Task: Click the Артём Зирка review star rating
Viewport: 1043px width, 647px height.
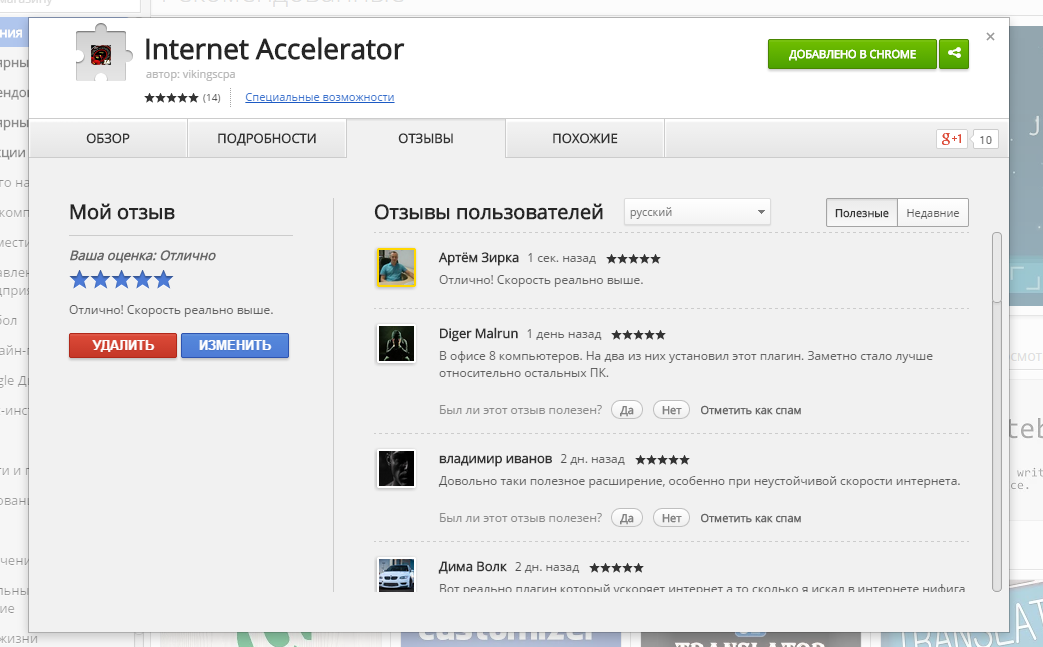Action: point(633,259)
